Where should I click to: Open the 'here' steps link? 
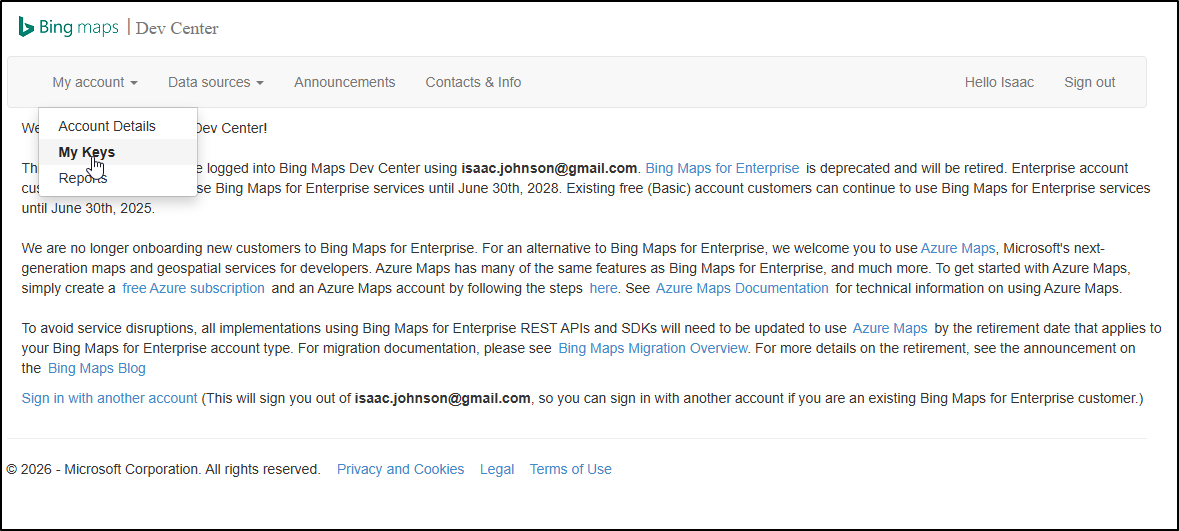603,288
